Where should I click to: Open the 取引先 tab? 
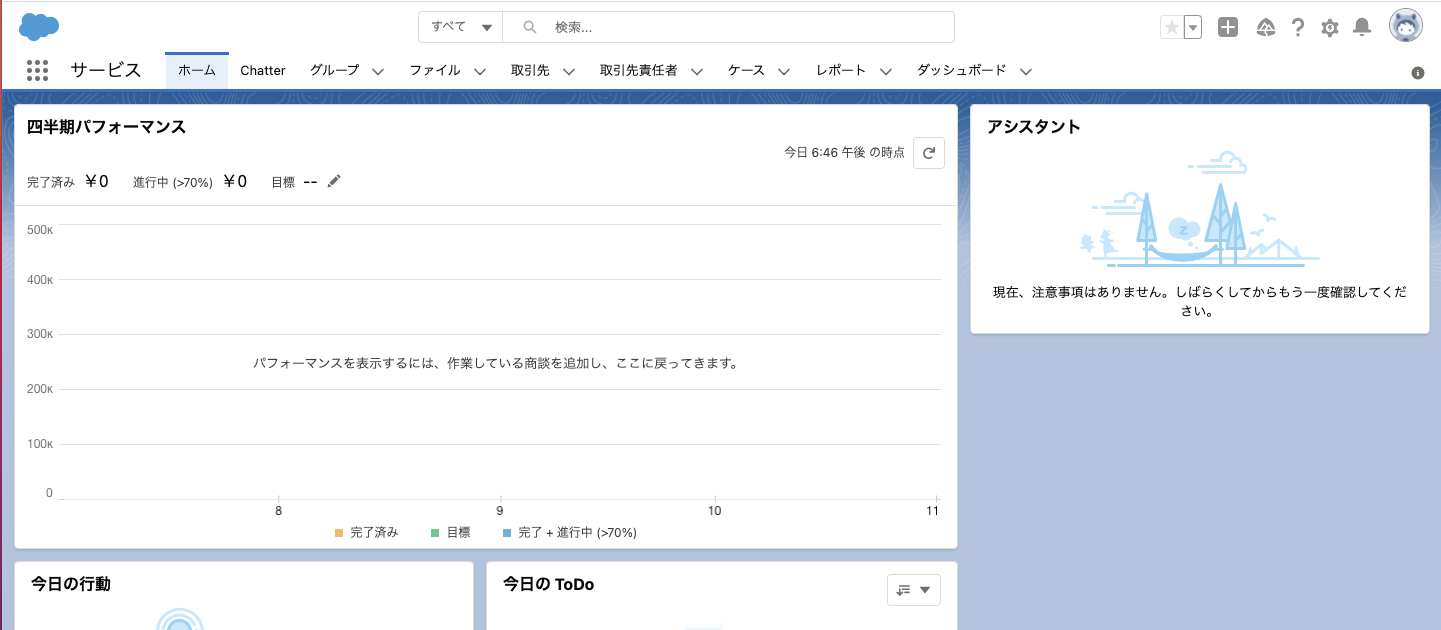coord(530,70)
